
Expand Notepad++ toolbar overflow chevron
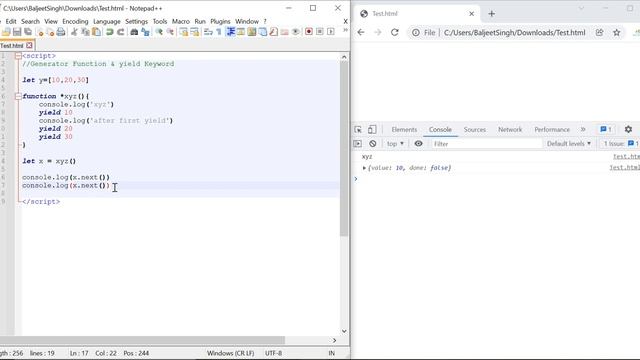point(345,30)
